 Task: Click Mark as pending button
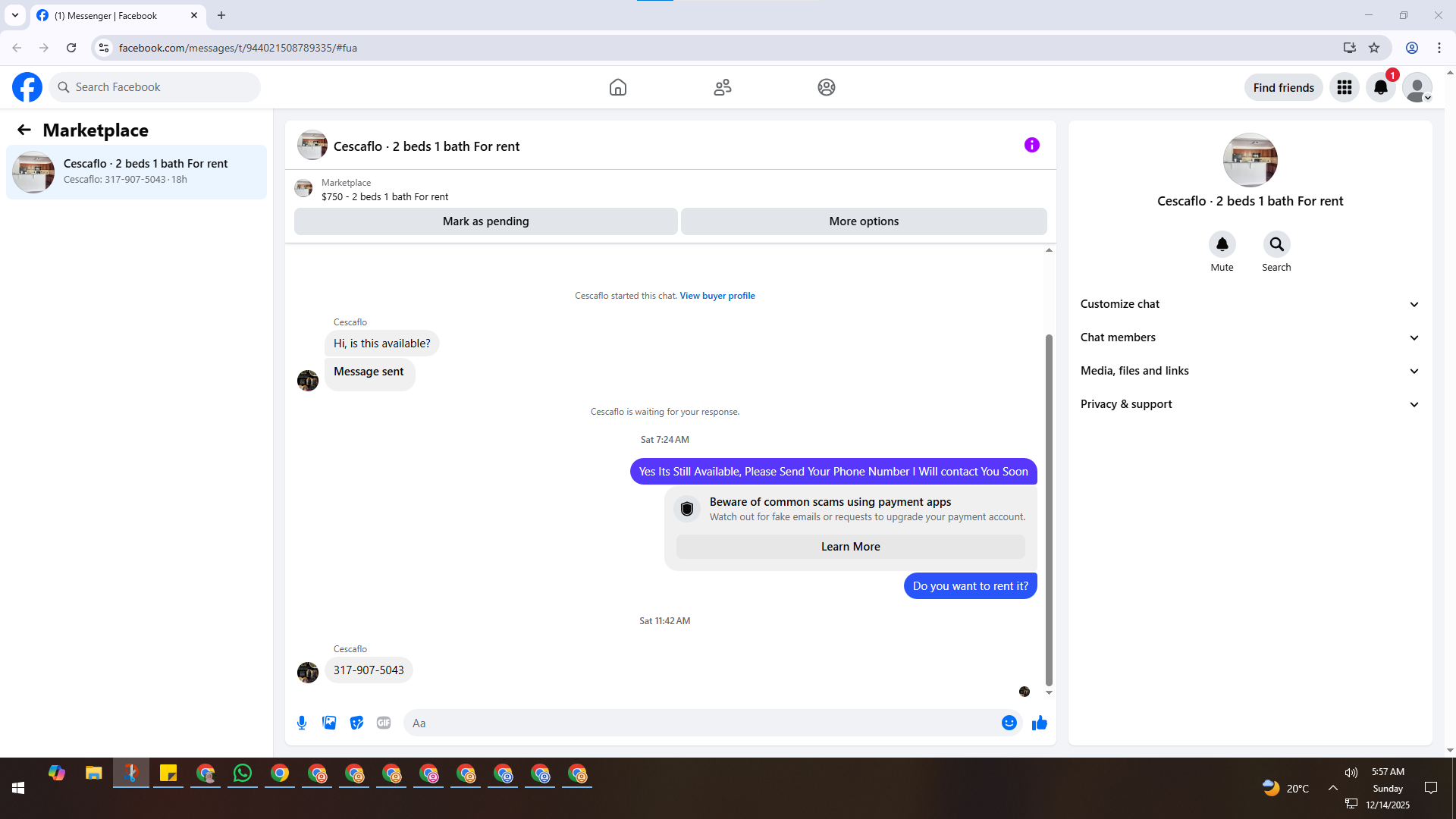pyautogui.click(x=486, y=221)
